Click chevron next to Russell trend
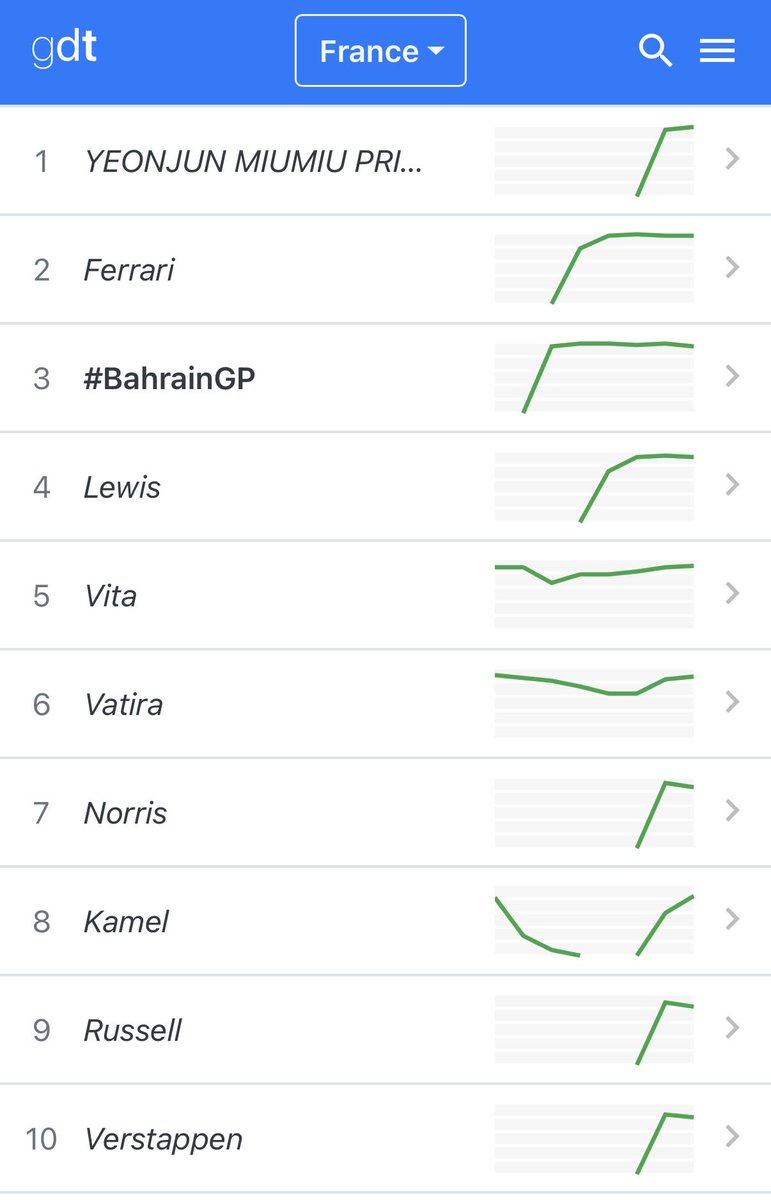Screen dimensions: 771x1200 tap(732, 1028)
